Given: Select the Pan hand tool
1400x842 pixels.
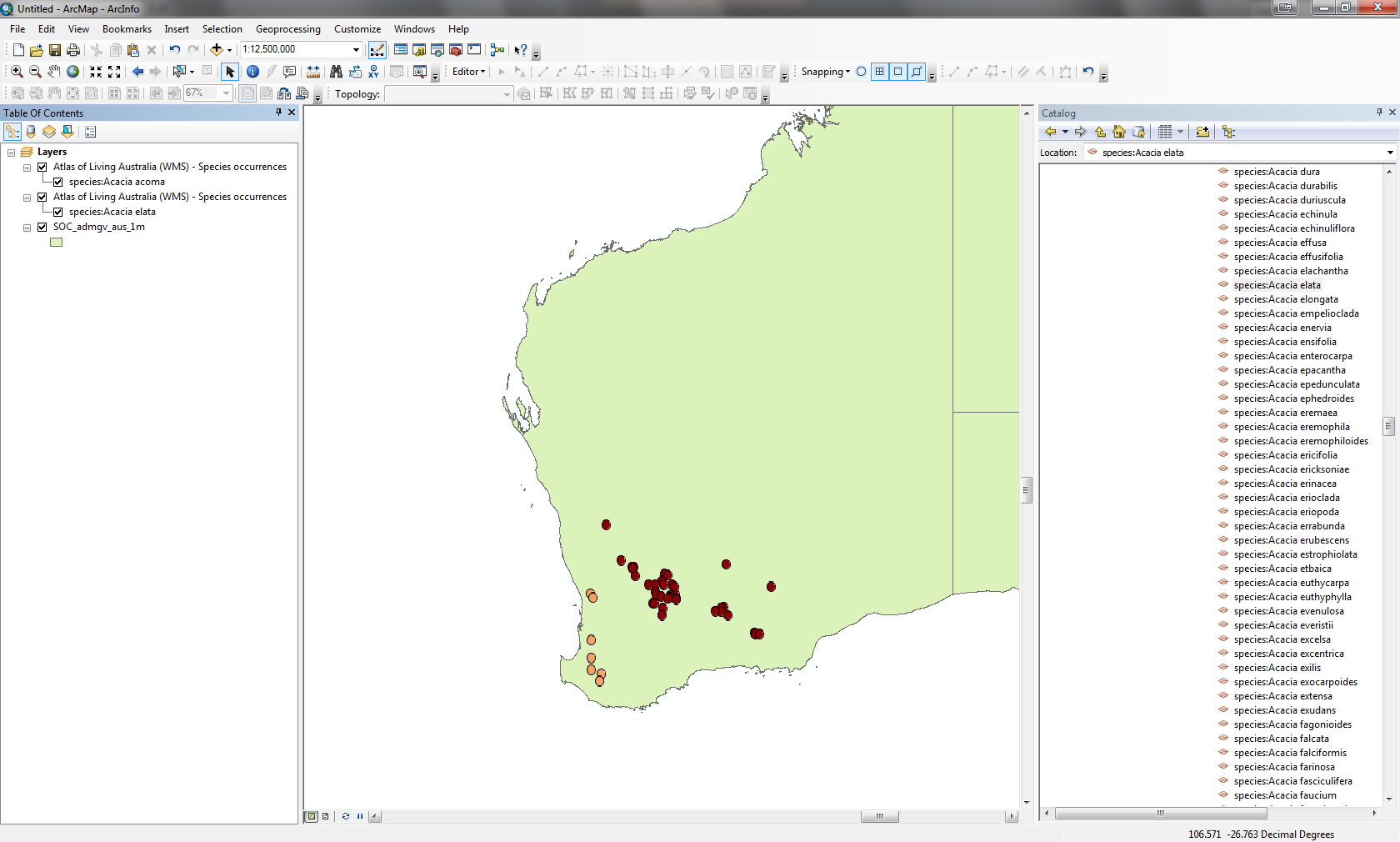Looking at the screenshot, I should click(54, 72).
